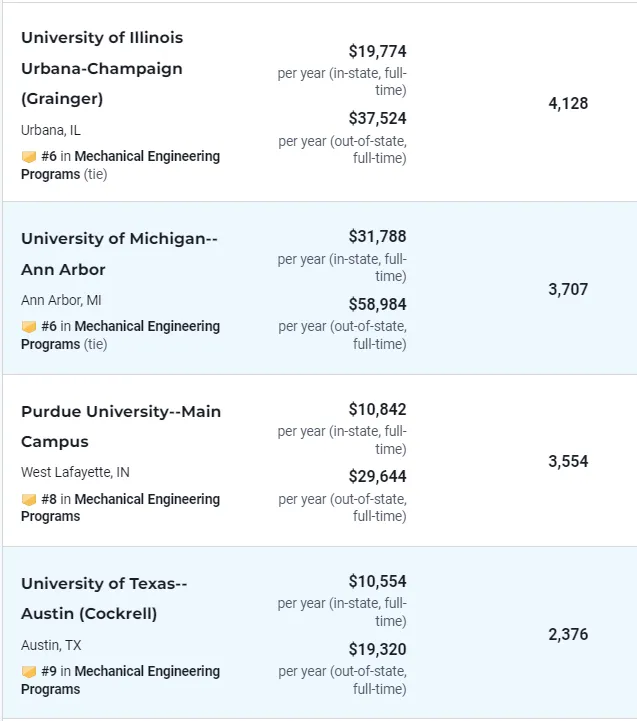Click the 3,554 enrollment figure

568,461
